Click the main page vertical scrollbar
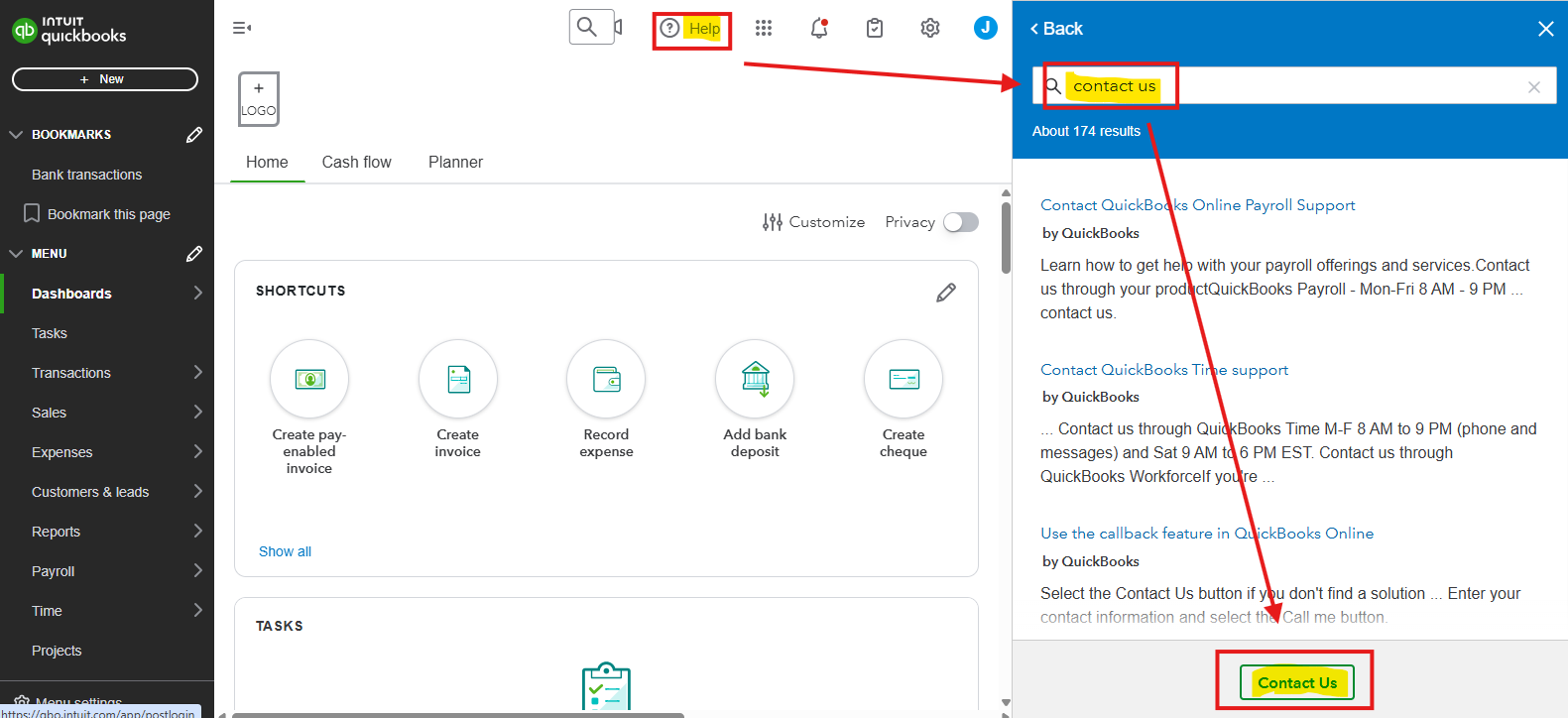 coord(1006,238)
